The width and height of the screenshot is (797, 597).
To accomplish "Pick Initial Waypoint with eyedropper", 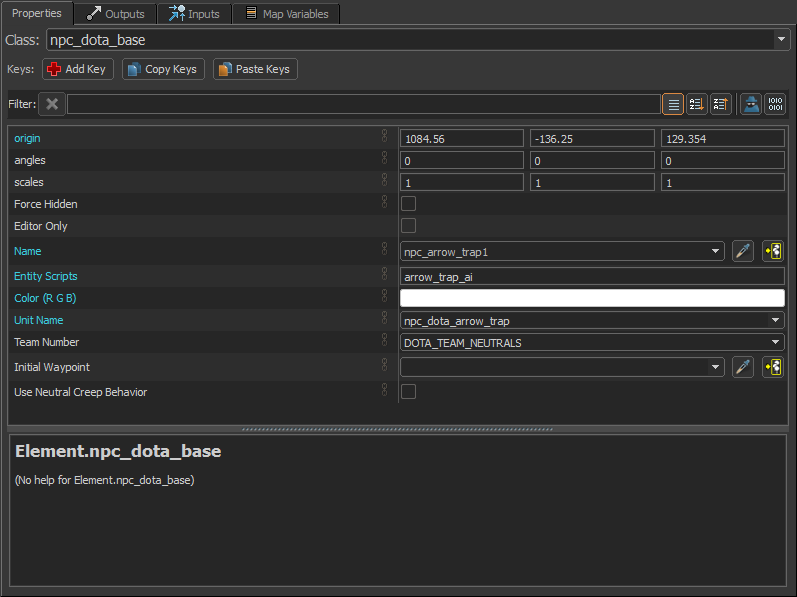I will 743,367.
